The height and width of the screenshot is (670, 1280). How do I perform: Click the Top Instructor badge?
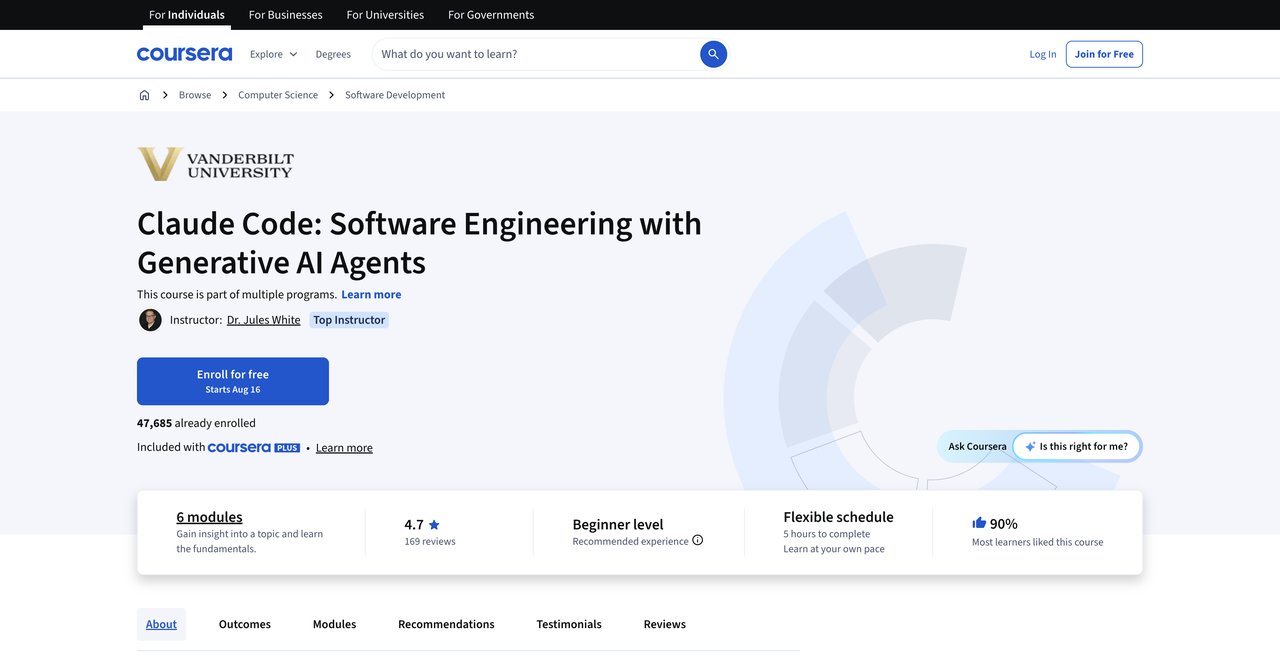(349, 320)
